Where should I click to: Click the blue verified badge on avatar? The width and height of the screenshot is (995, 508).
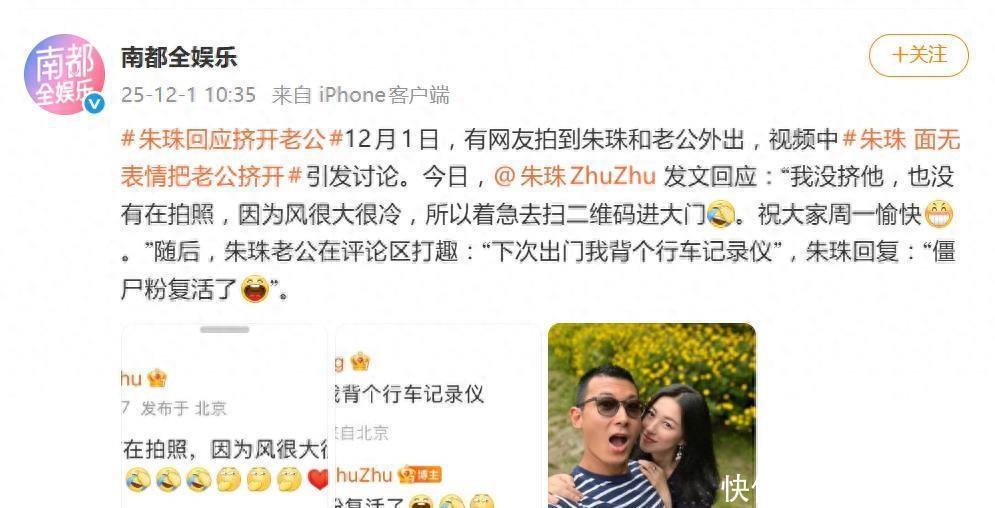(x=95, y=103)
